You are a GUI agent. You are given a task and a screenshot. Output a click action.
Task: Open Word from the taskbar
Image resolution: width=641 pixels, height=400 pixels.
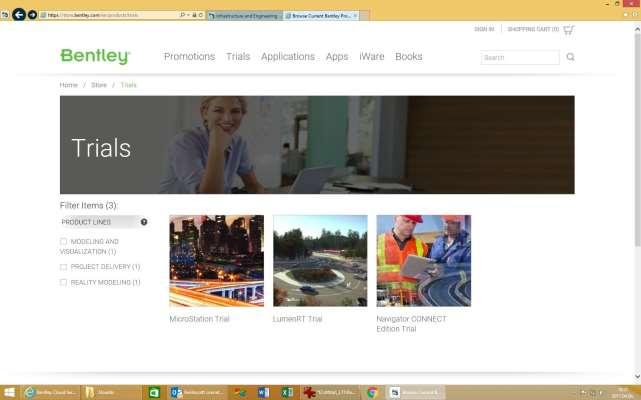(263, 393)
